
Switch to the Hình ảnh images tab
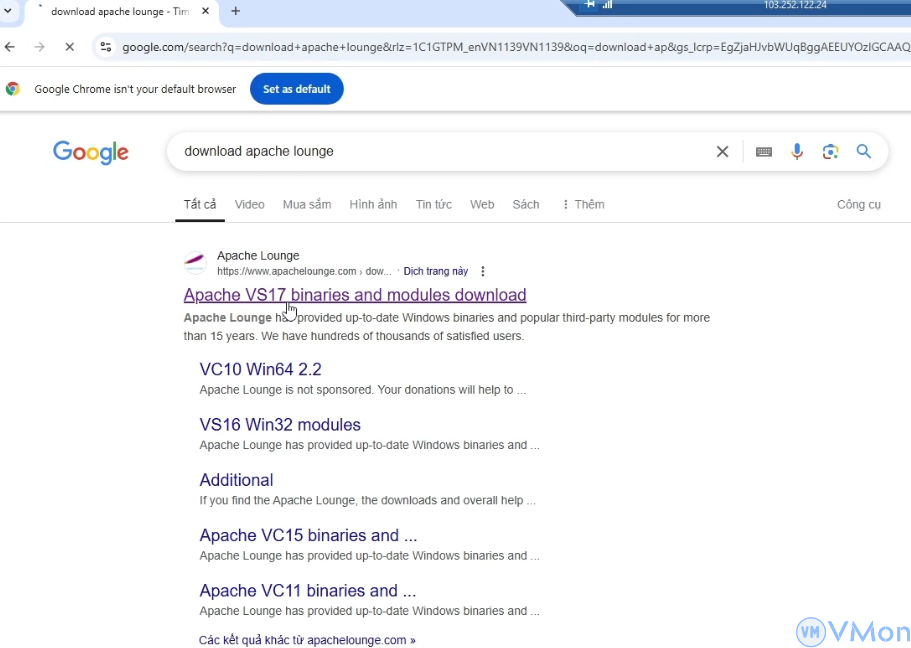(x=373, y=204)
